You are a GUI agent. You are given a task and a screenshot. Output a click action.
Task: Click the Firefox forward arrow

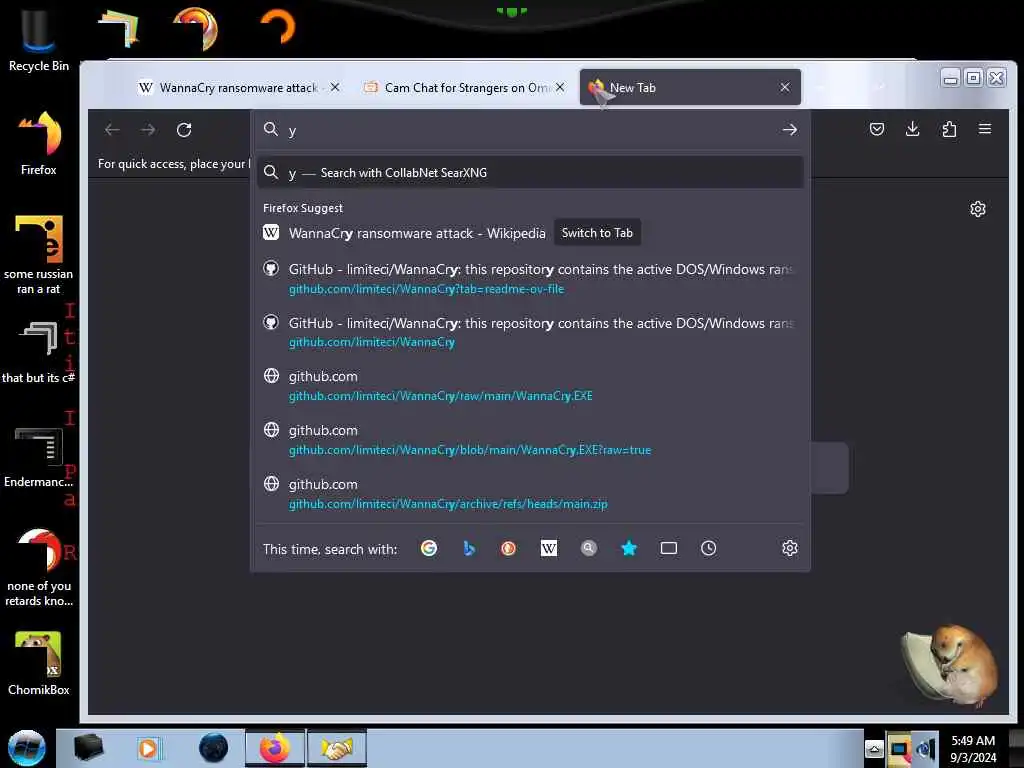click(148, 130)
